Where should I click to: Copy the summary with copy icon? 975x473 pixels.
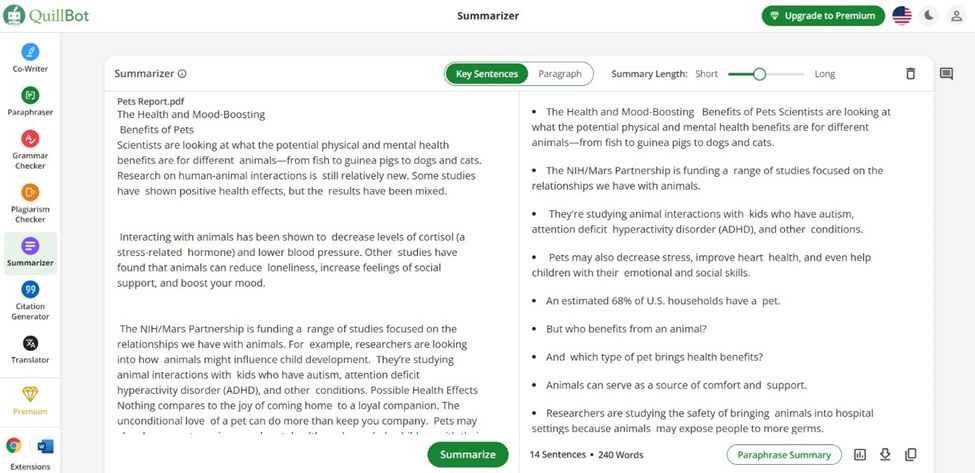tap(910, 454)
